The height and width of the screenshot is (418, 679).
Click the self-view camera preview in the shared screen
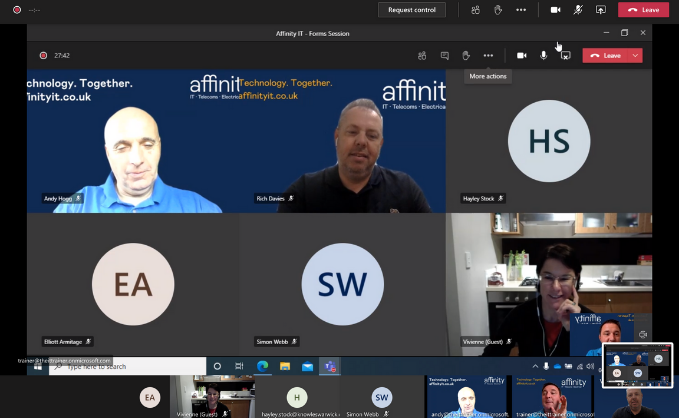[x=603, y=334]
